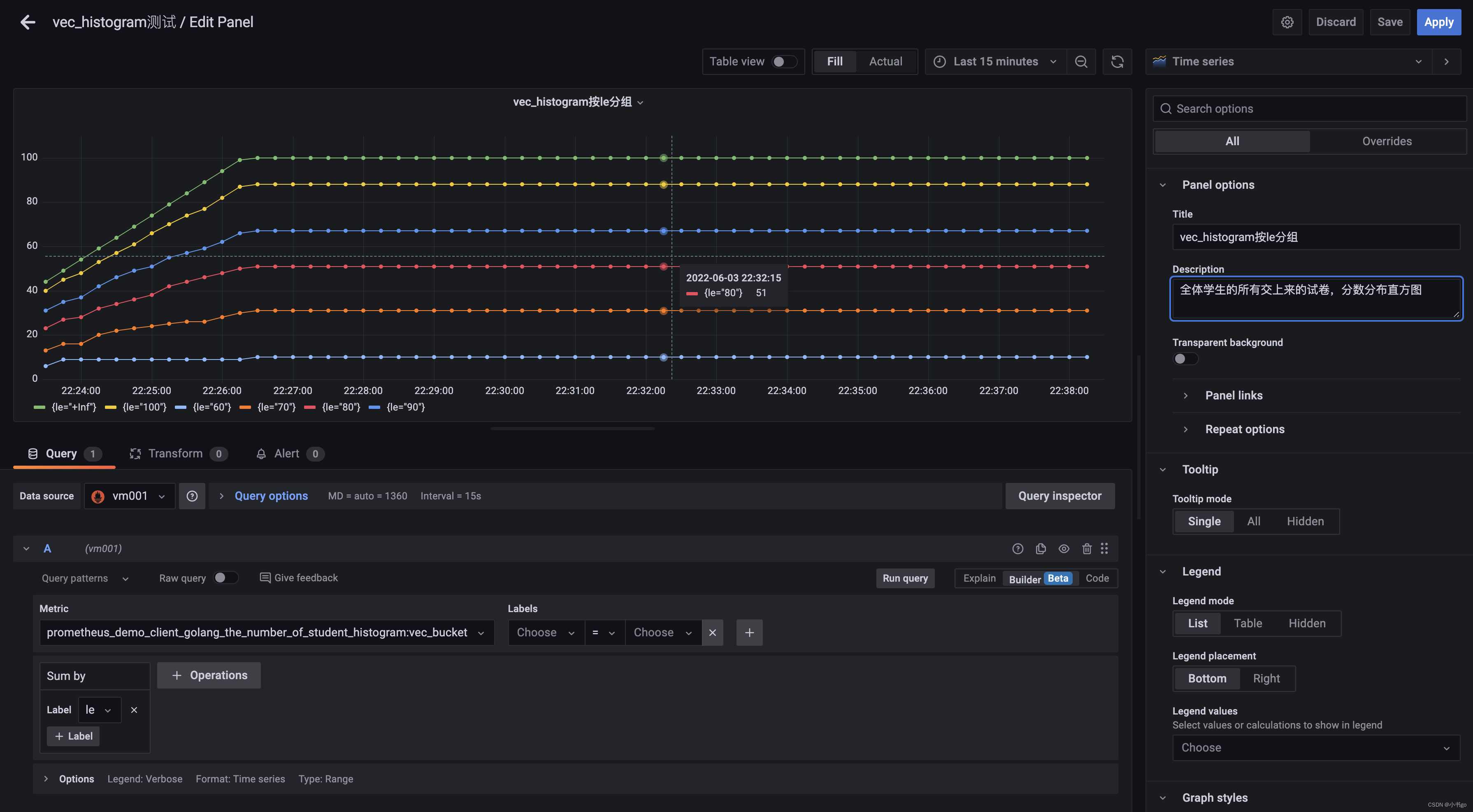The image size is (1473, 812).
Task: Turn on the Raw query toggle
Action: pos(225,578)
